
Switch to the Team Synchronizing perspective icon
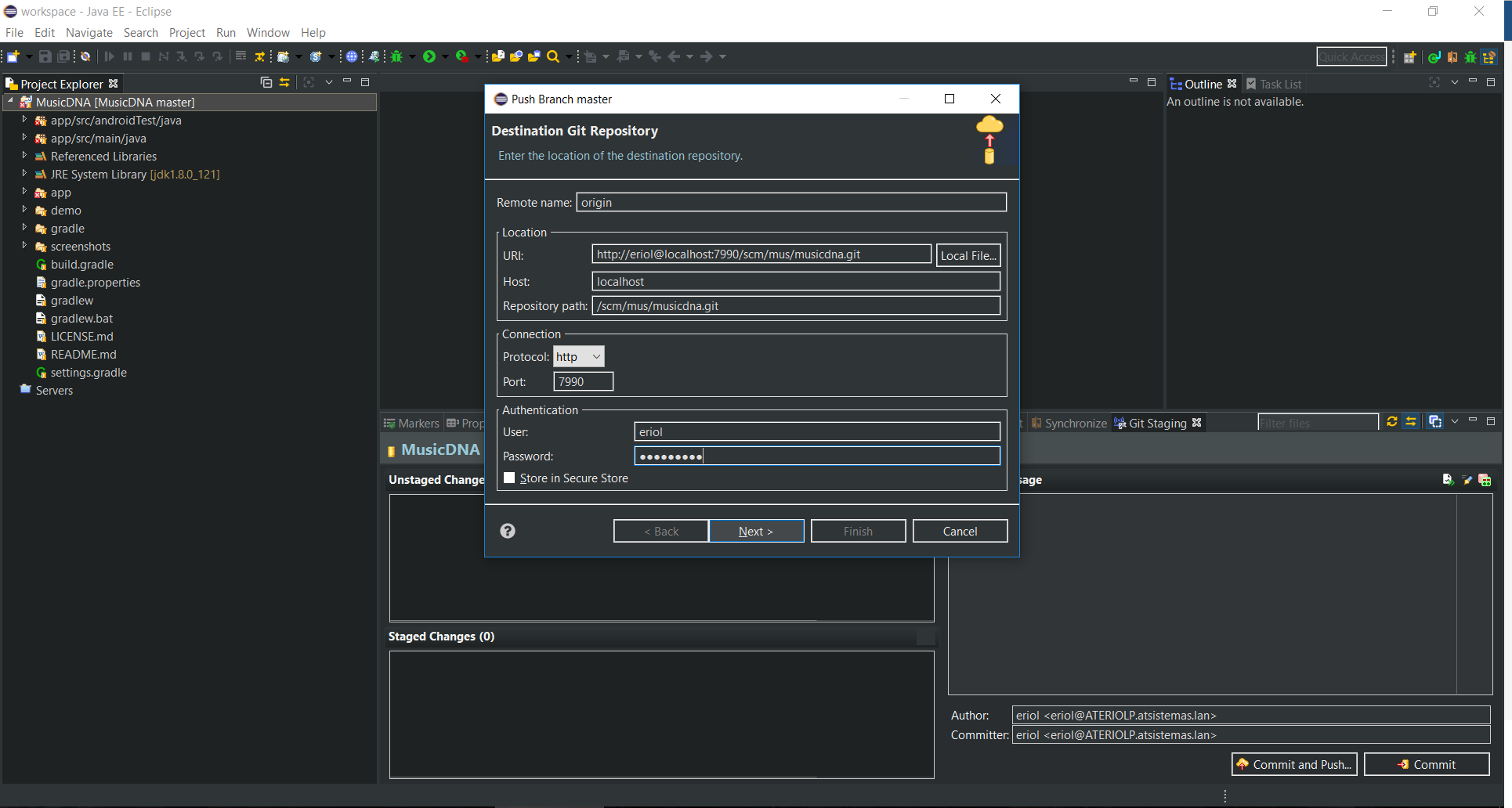coord(1452,56)
